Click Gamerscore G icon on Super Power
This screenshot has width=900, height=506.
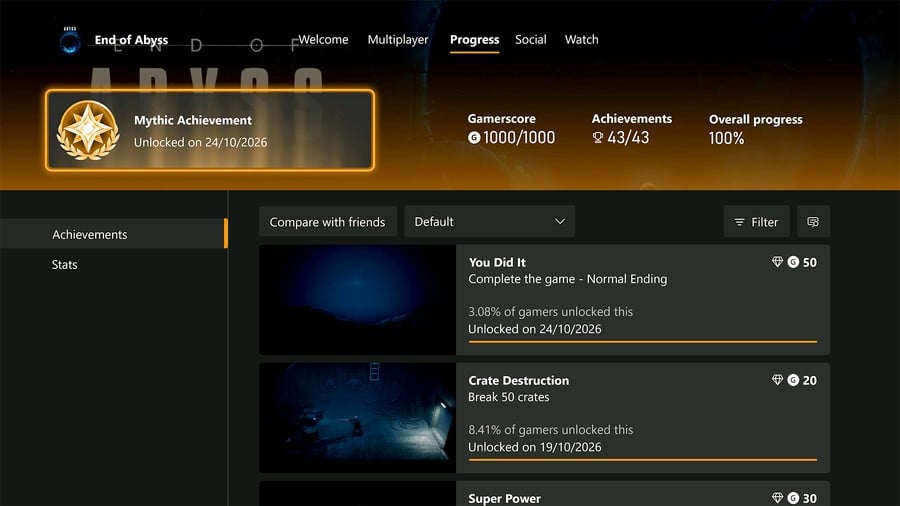793,498
